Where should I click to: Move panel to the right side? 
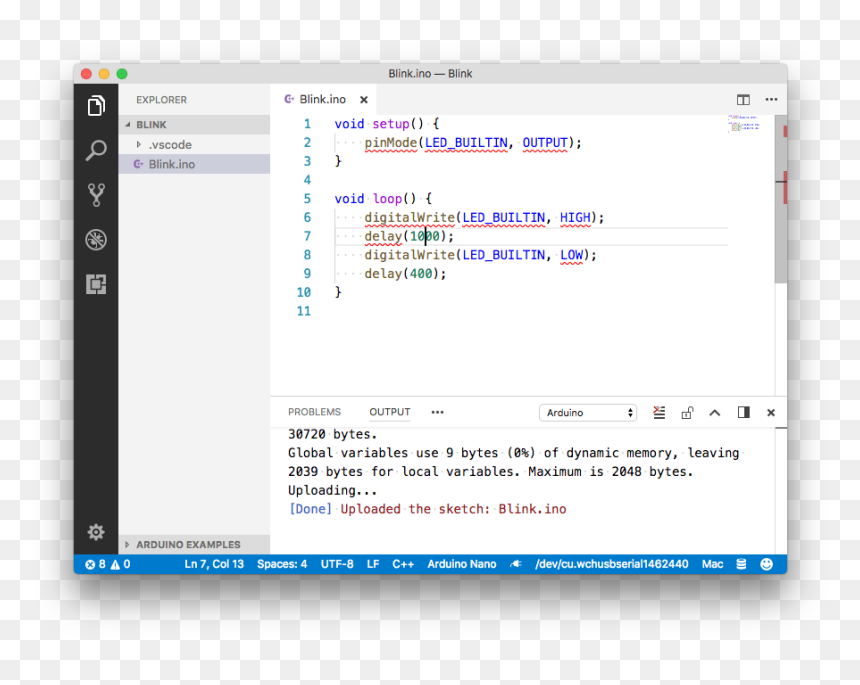coord(744,412)
